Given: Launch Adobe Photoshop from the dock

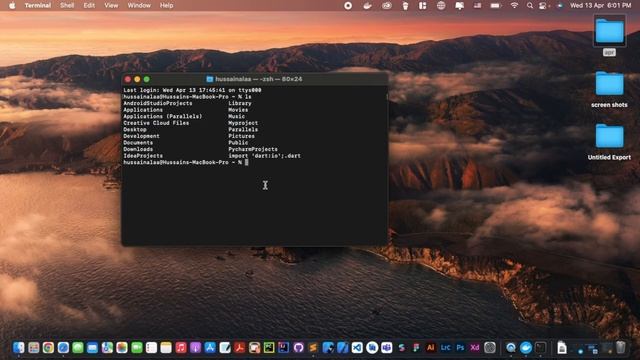Looking at the screenshot, I should (x=460, y=348).
